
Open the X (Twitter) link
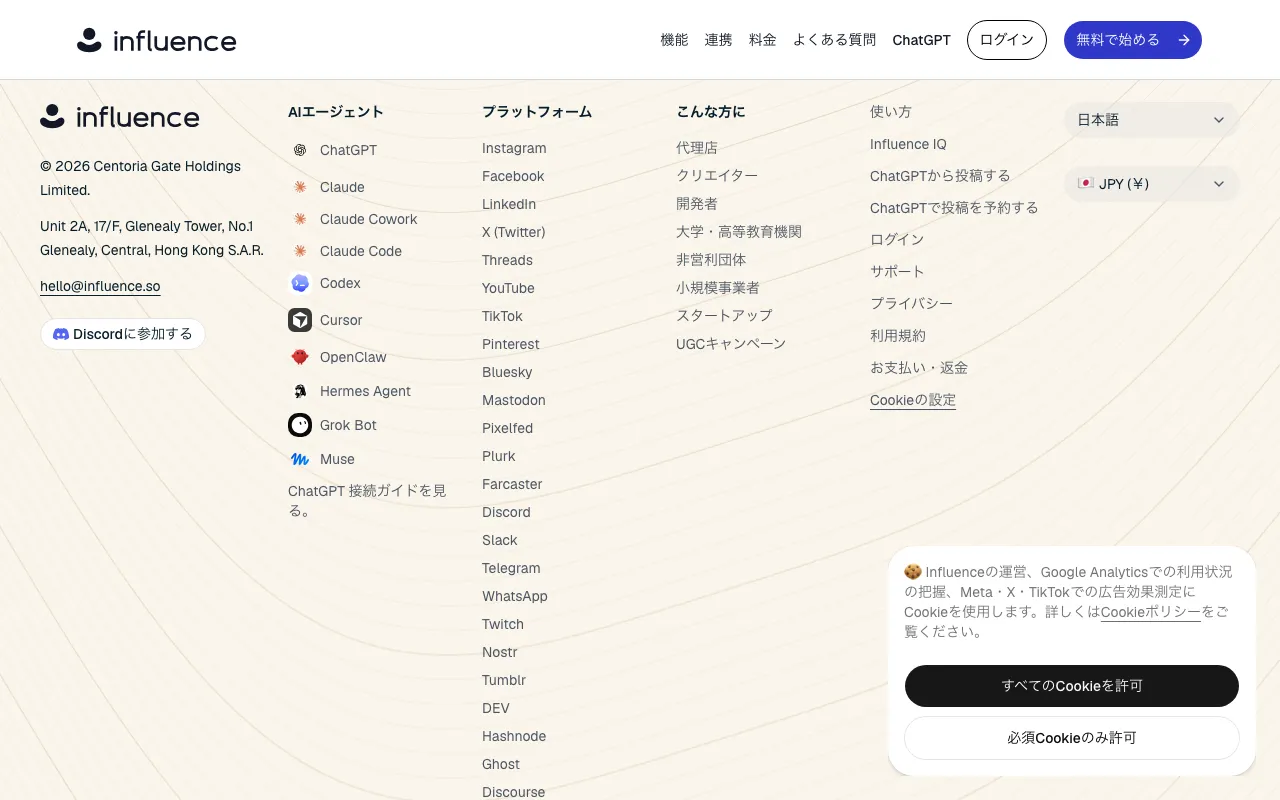point(514,232)
